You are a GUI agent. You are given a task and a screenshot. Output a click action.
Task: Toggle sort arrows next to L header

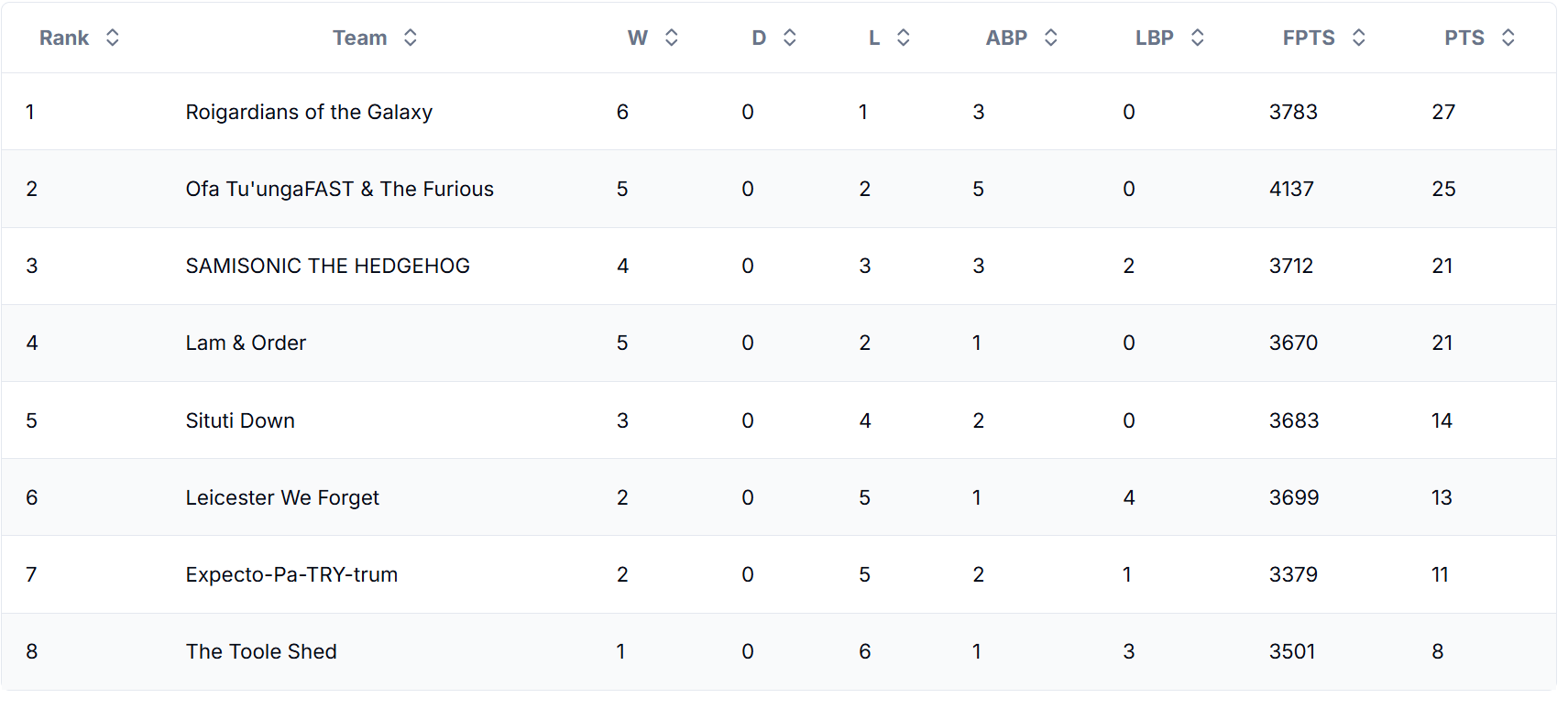pyautogui.click(x=904, y=38)
